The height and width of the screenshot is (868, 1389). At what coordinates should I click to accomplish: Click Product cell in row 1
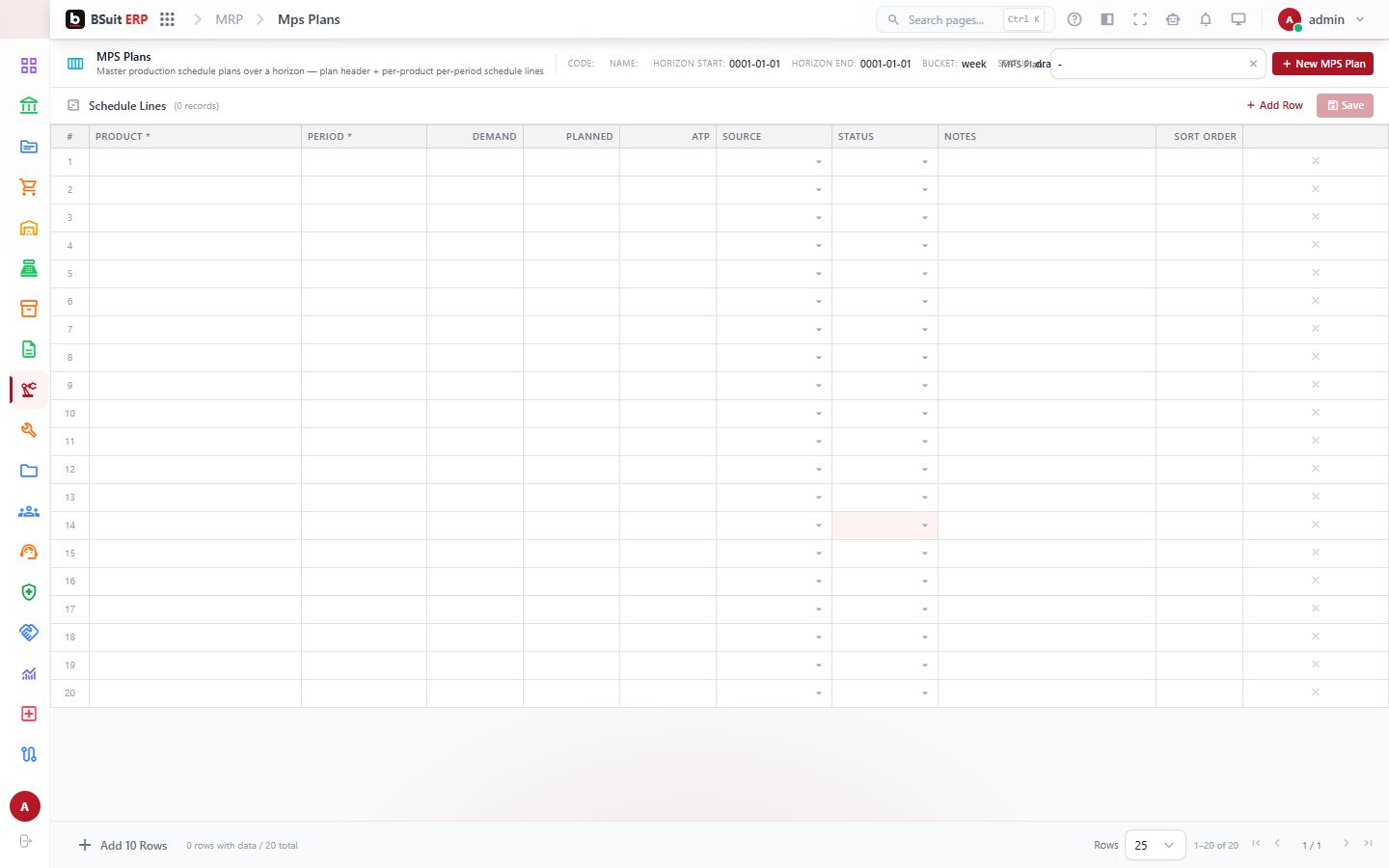[x=195, y=161]
